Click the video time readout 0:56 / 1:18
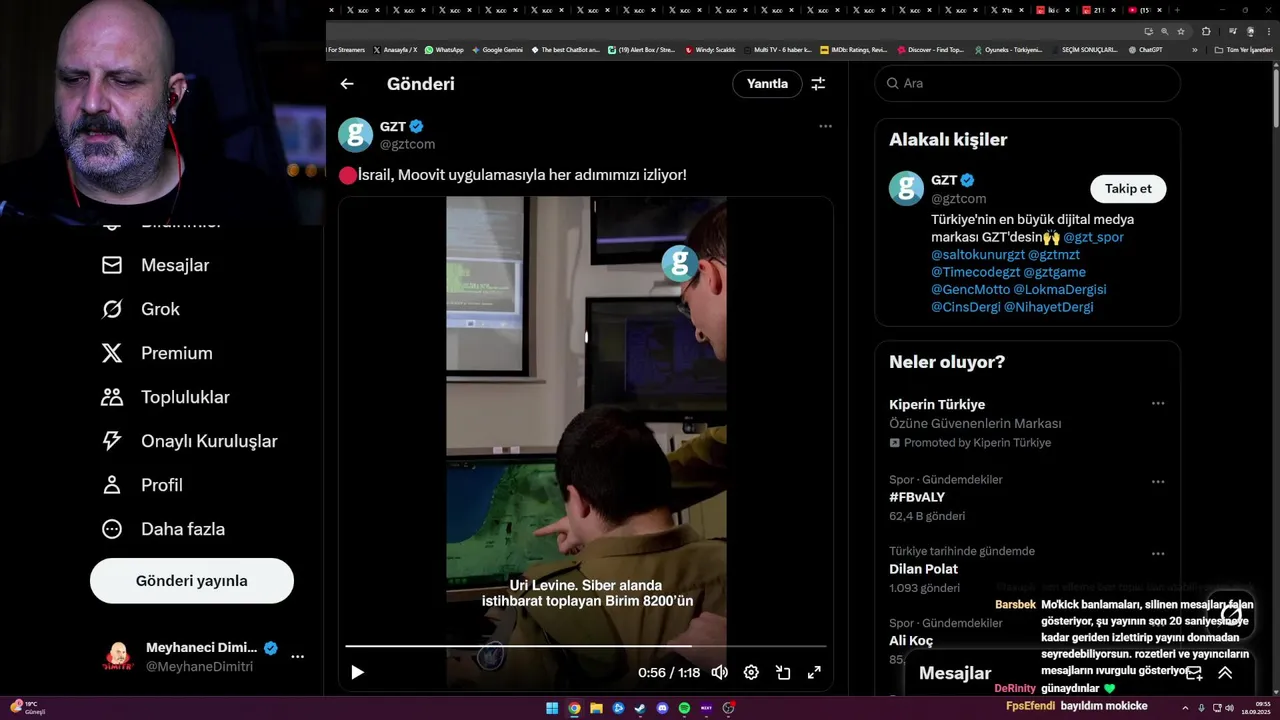Screen dimensions: 1280x720 click(x=669, y=673)
